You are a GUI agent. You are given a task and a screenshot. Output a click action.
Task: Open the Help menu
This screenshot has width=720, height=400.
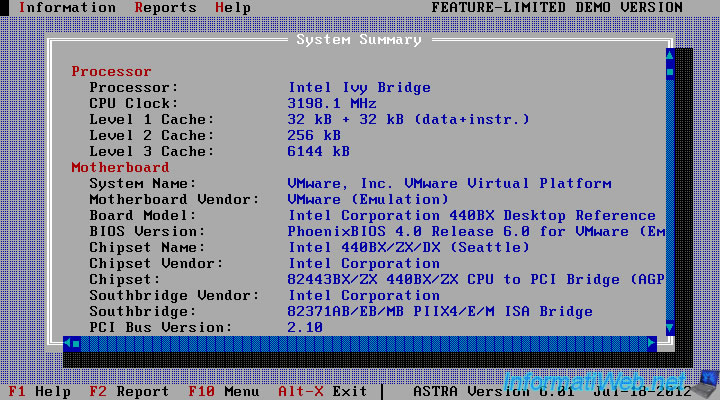pyautogui.click(x=233, y=7)
